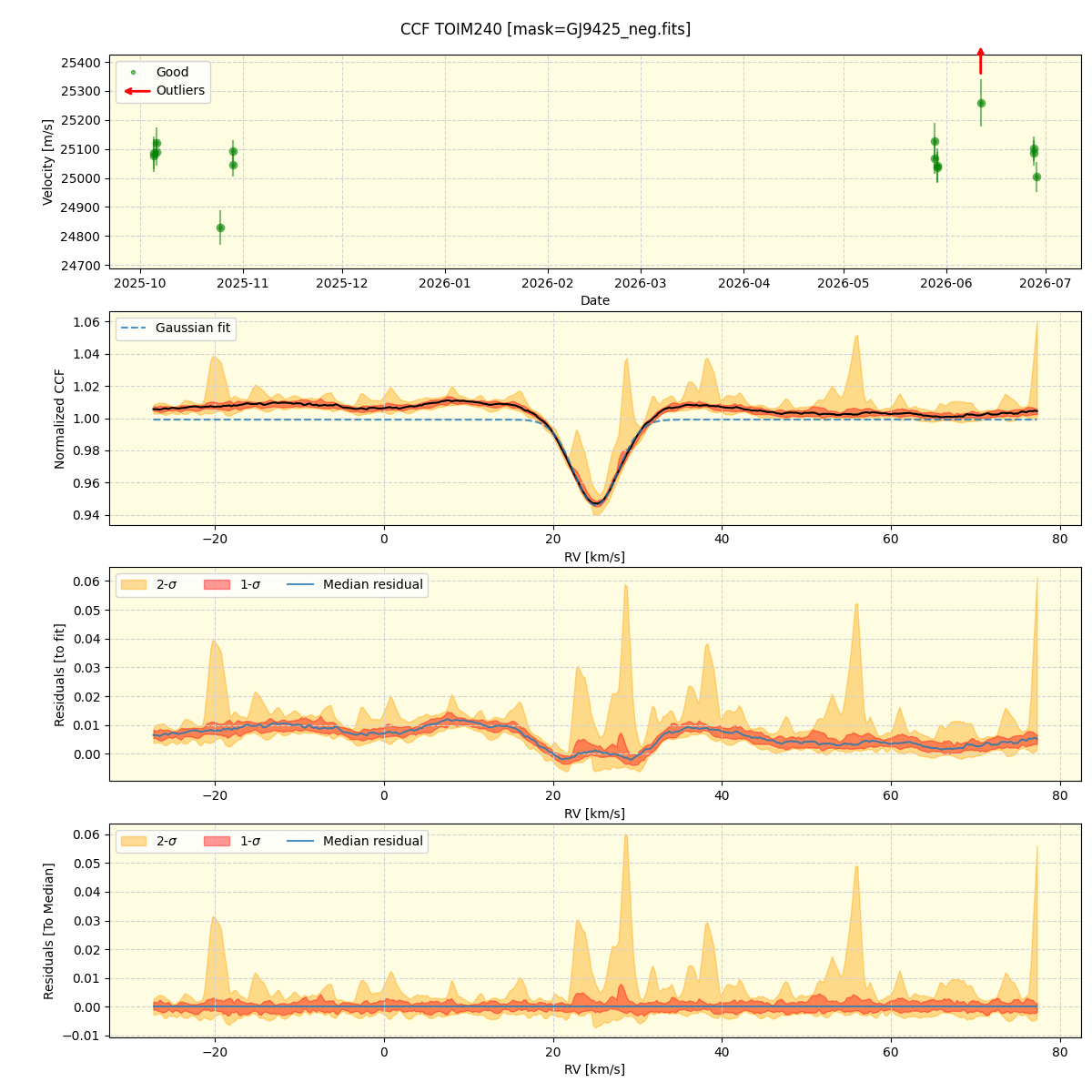Screen dimensions: 1092x1092
Task: Click the minimum of the CCF dip near 25 km/s
Action: [596, 502]
